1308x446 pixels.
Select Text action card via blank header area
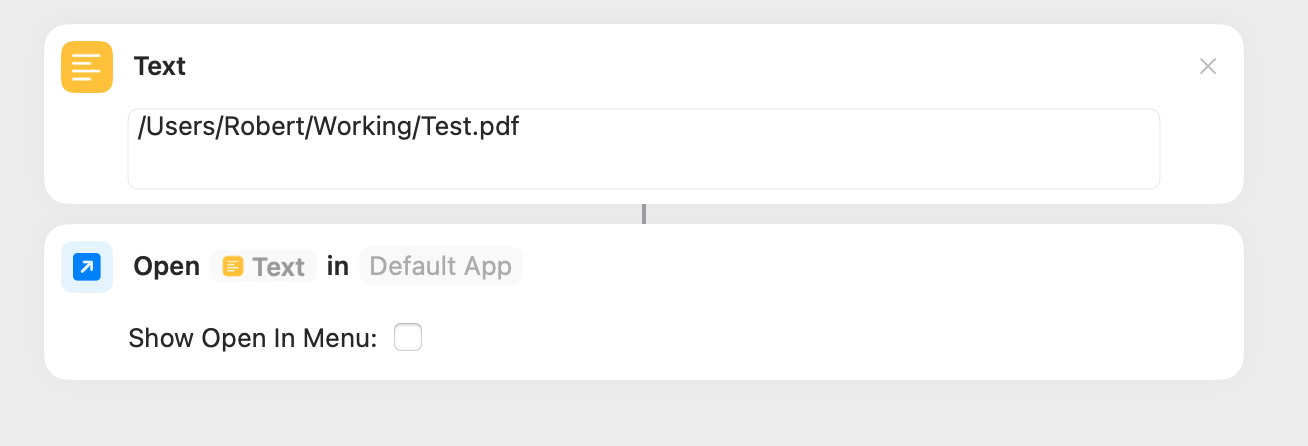tap(690, 67)
